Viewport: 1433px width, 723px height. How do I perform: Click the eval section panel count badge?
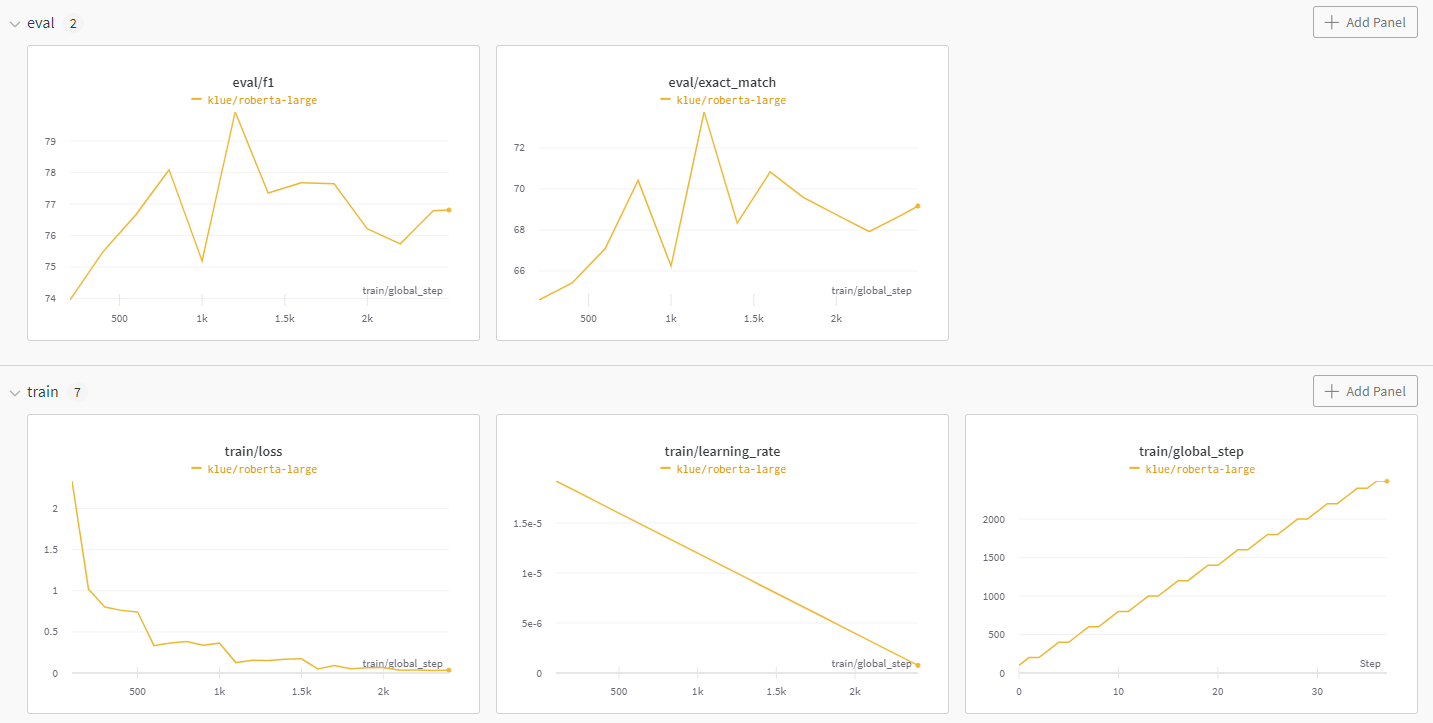(73, 23)
